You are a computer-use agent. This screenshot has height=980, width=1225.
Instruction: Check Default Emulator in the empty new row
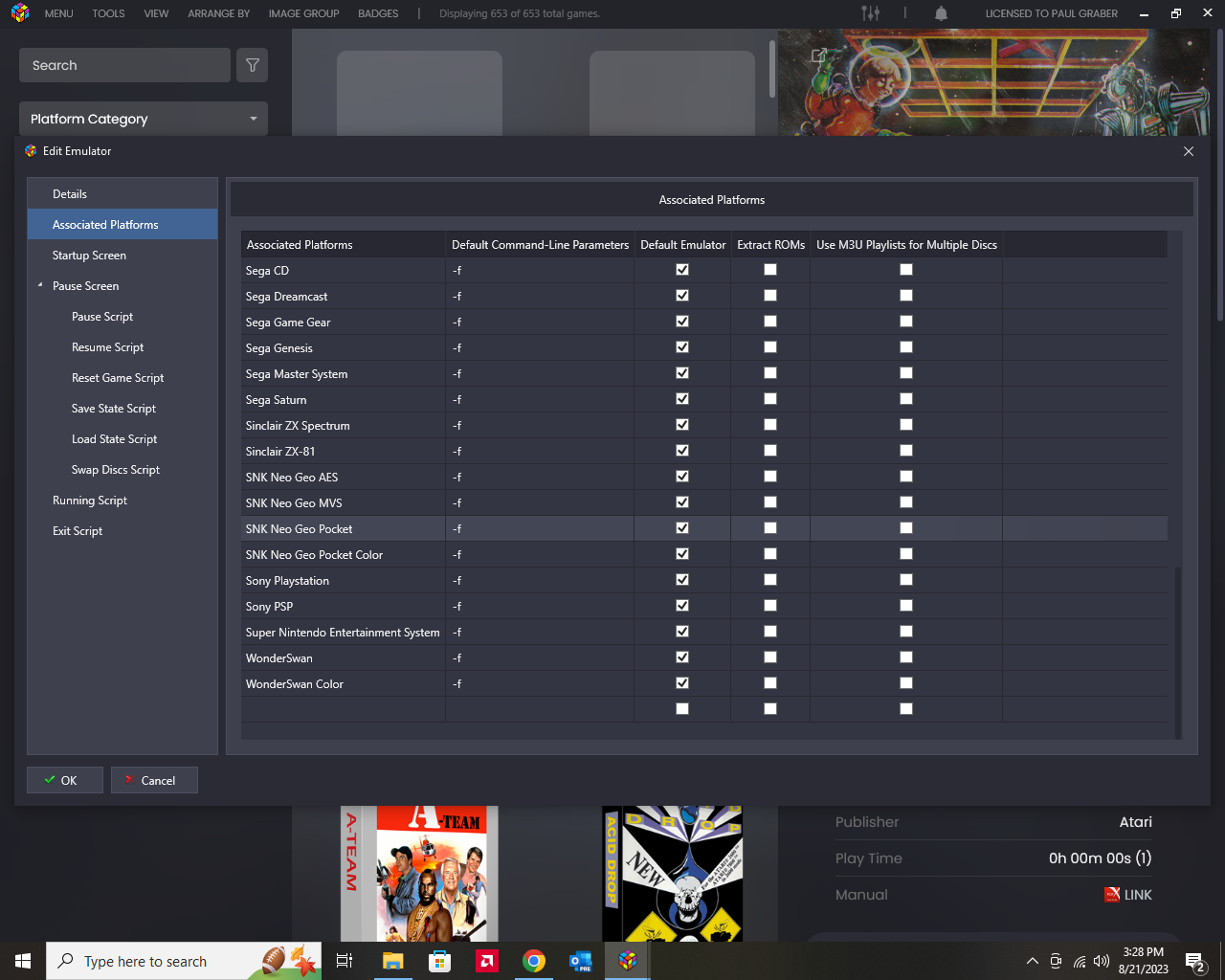[682, 709]
